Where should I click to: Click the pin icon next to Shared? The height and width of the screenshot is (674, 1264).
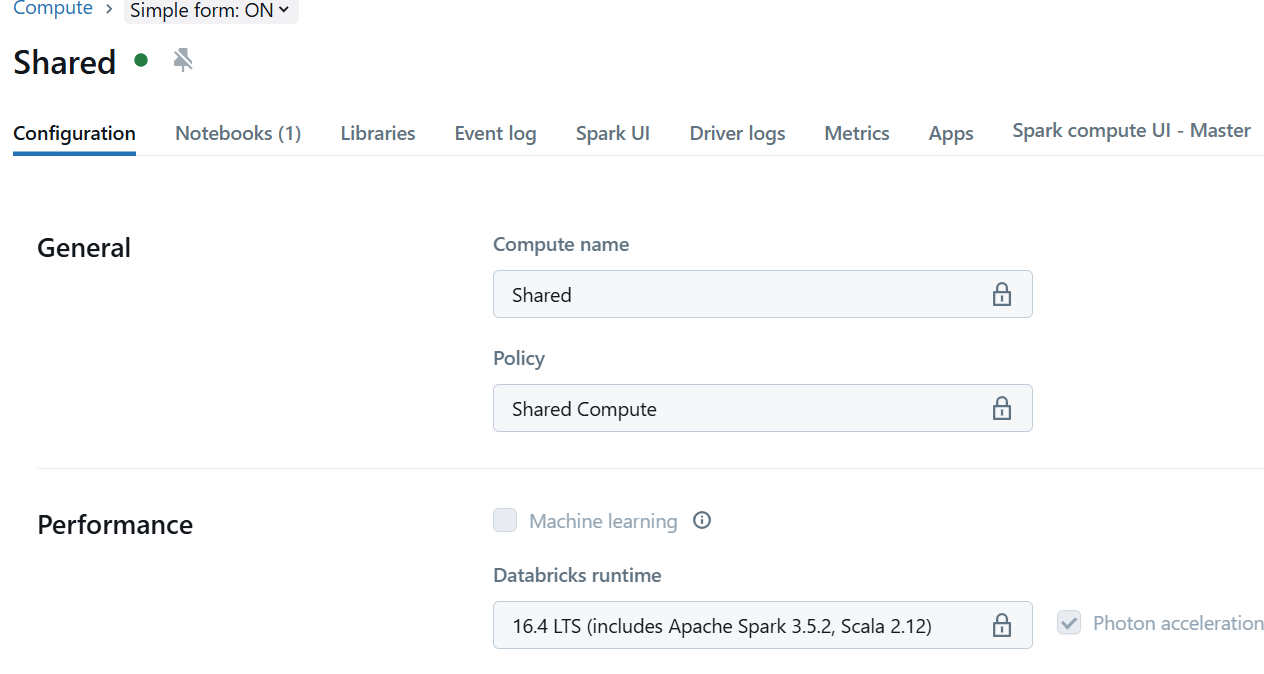pyautogui.click(x=183, y=60)
